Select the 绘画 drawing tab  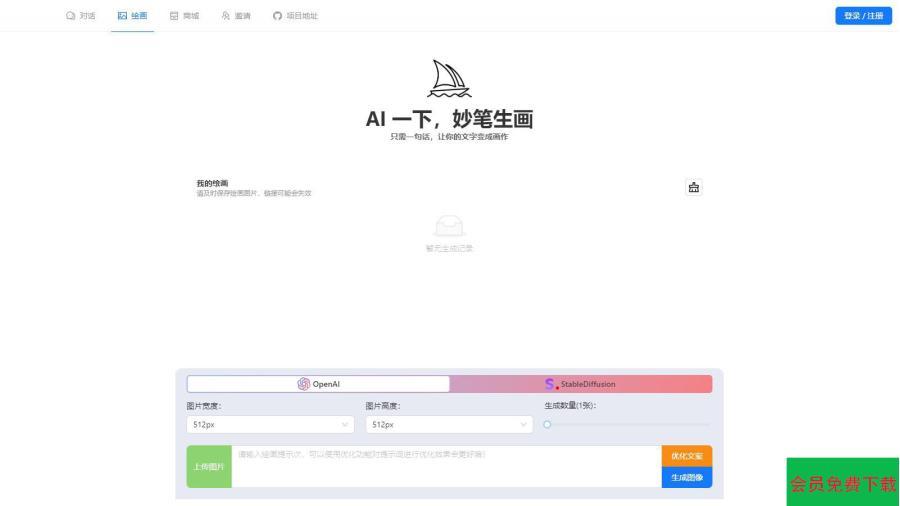(133, 16)
